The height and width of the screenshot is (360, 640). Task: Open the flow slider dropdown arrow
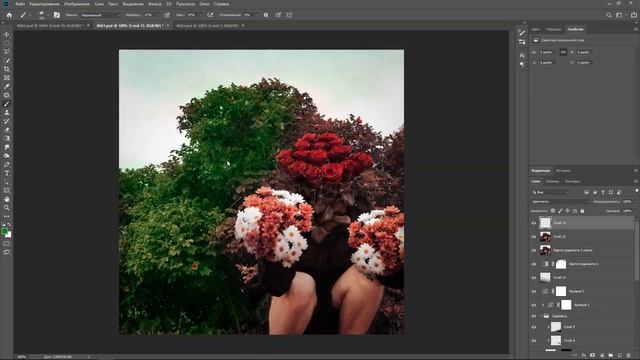200,15
